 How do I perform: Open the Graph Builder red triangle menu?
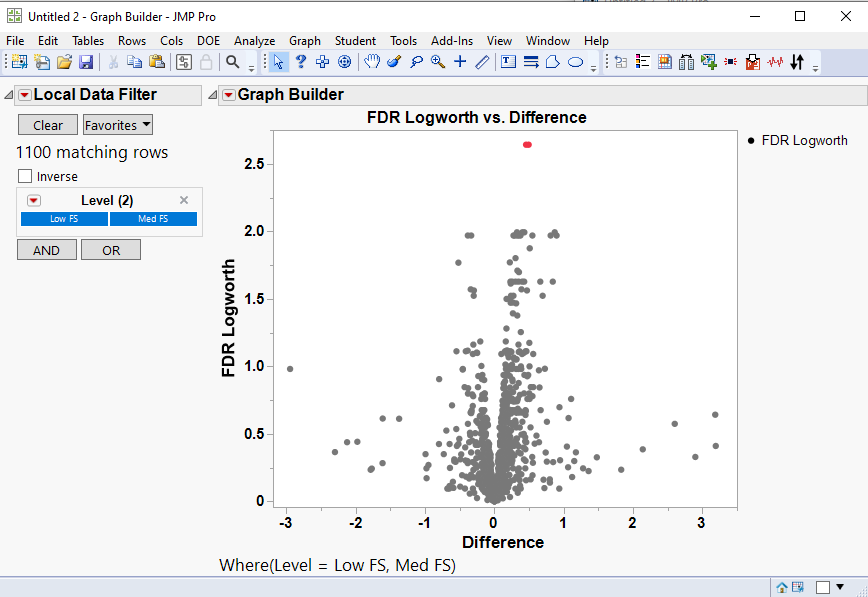pos(229,94)
